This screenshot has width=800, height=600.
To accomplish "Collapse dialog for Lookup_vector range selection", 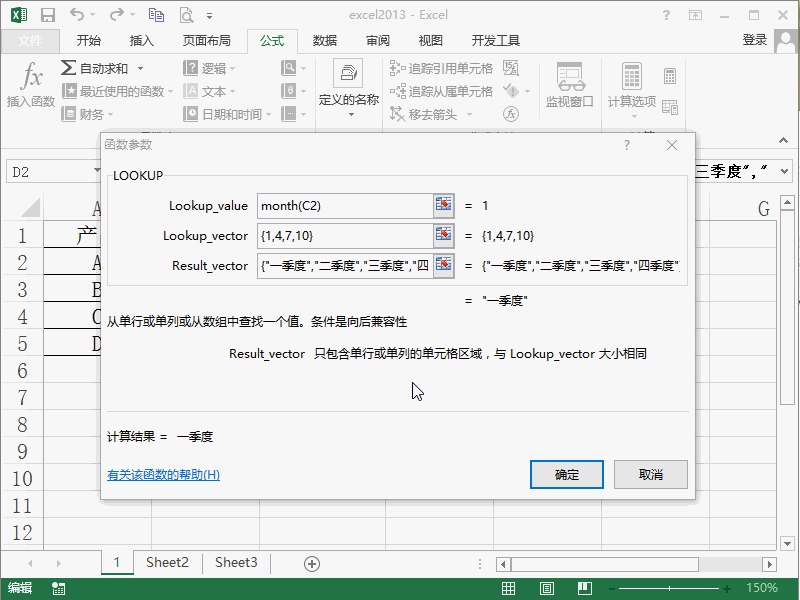I will [443, 235].
